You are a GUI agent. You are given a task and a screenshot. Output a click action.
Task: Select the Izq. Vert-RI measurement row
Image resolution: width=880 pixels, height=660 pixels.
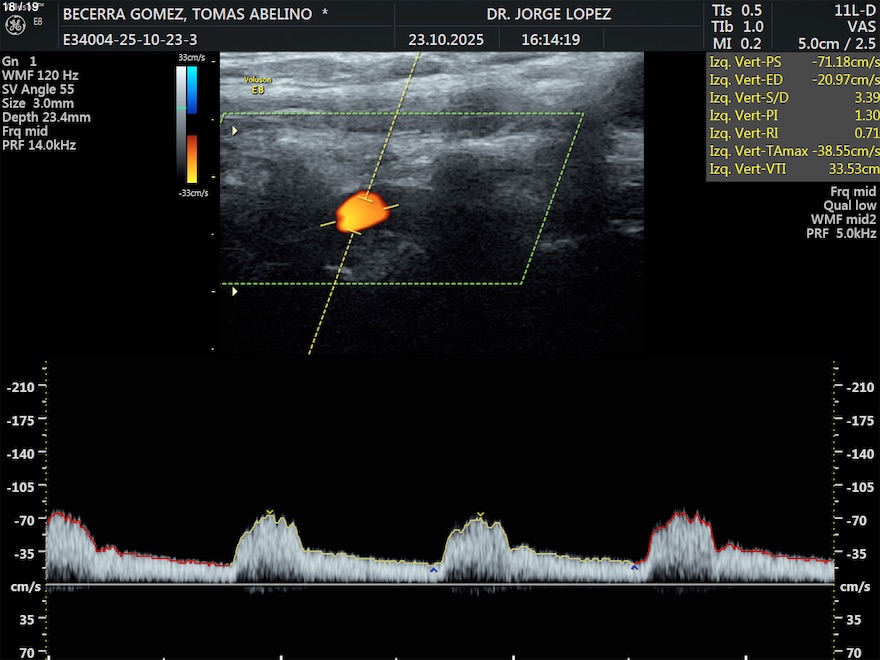(x=792, y=133)
